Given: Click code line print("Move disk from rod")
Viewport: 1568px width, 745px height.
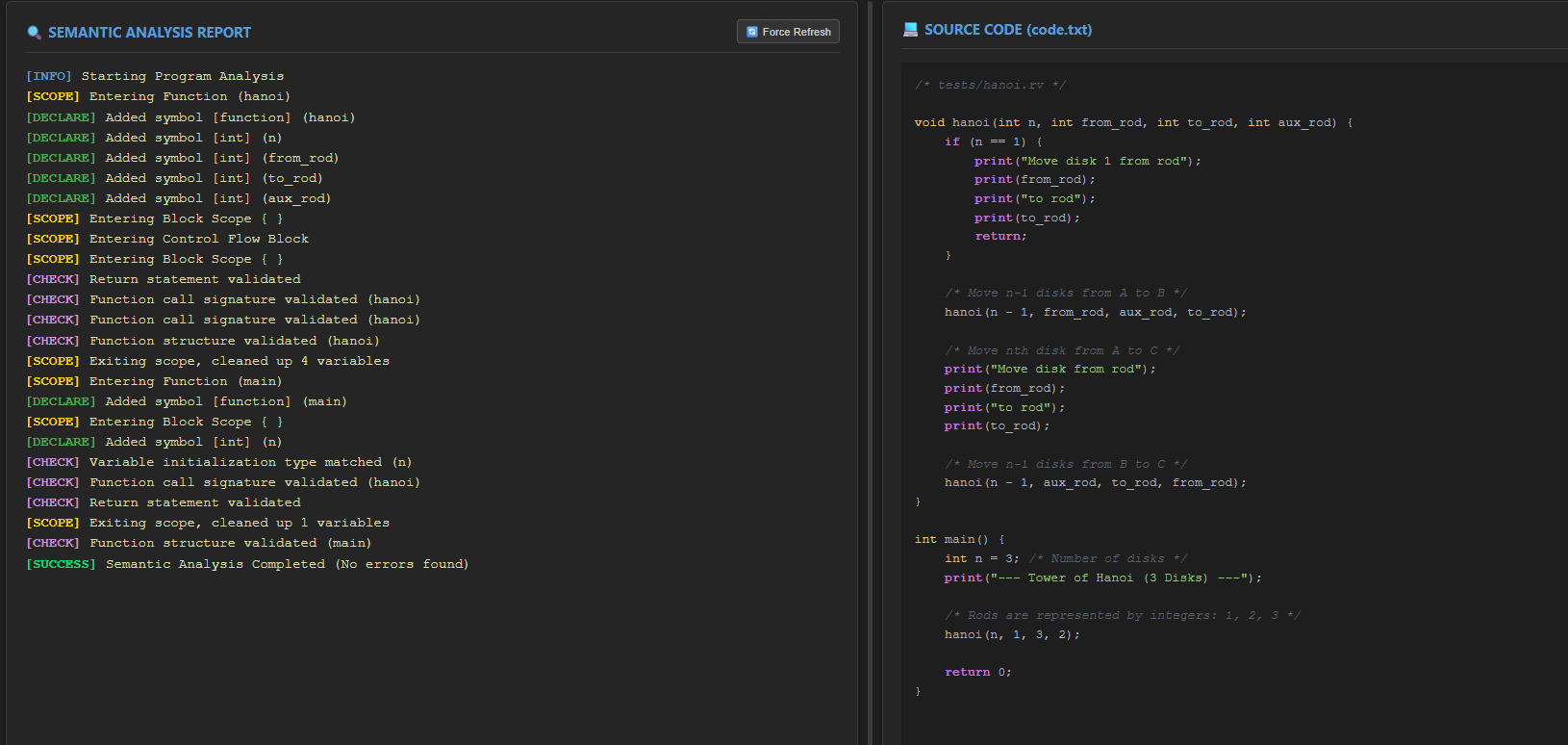Looking at the screenshot, I should [1050, 369].
